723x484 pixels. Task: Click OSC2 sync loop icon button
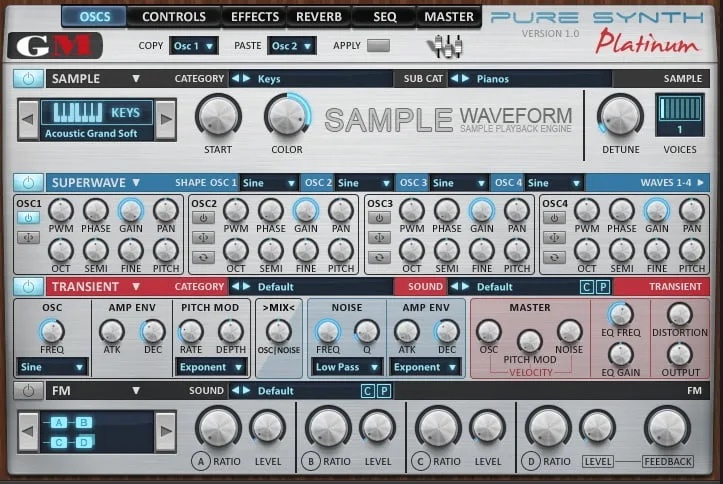click(203, 257)
